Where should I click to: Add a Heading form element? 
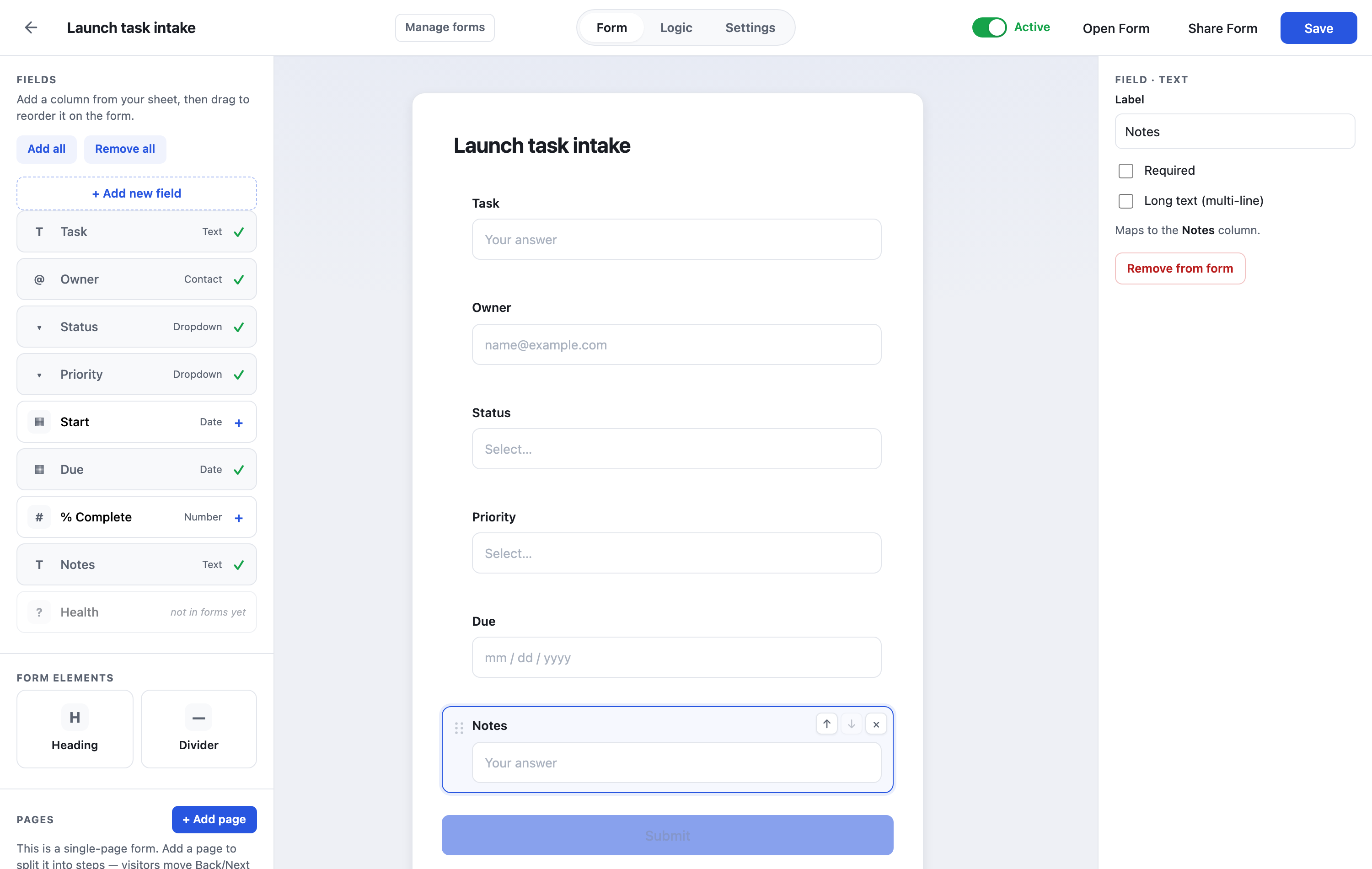pos(75,729)
